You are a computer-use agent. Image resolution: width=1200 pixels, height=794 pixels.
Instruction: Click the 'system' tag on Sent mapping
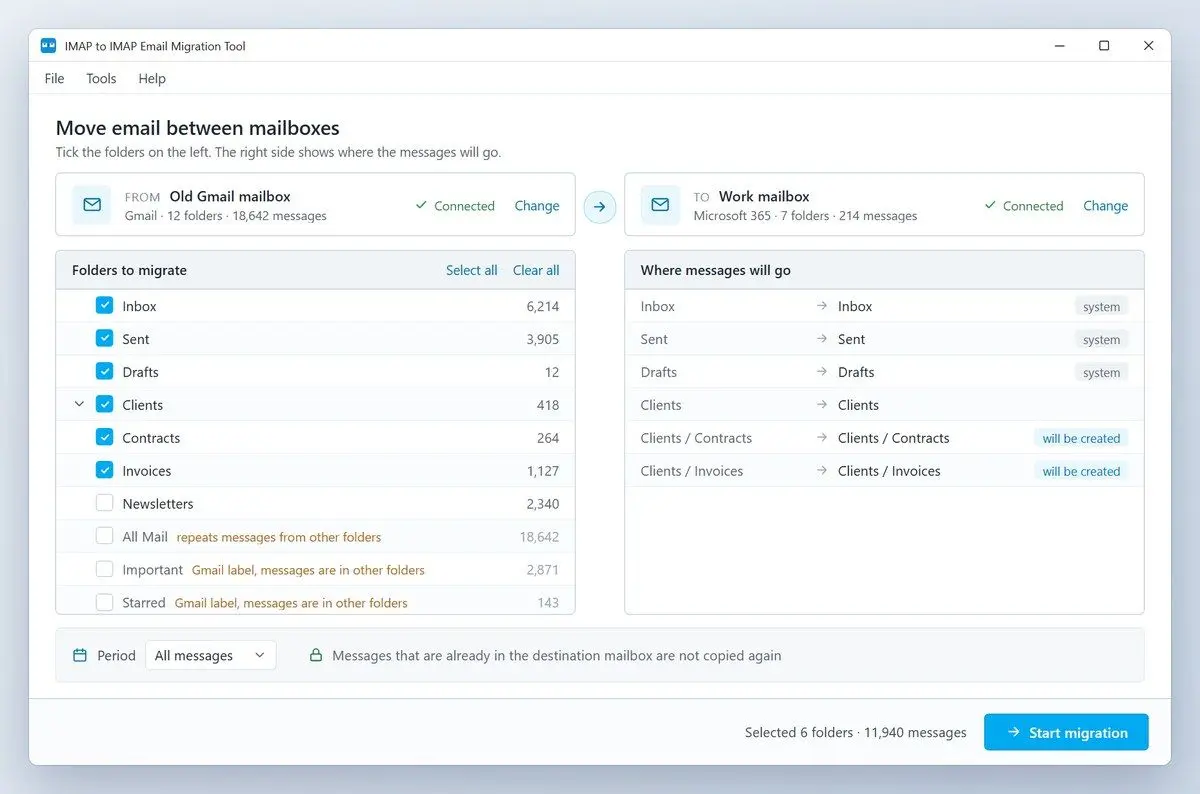coord(1101,340)
